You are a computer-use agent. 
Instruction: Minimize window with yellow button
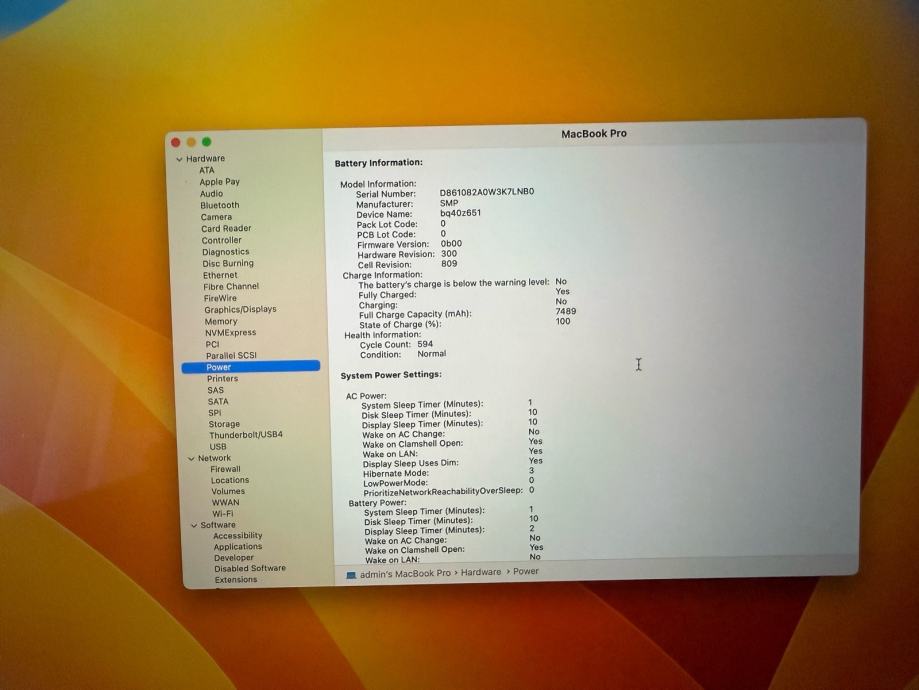tap(191, 142)
